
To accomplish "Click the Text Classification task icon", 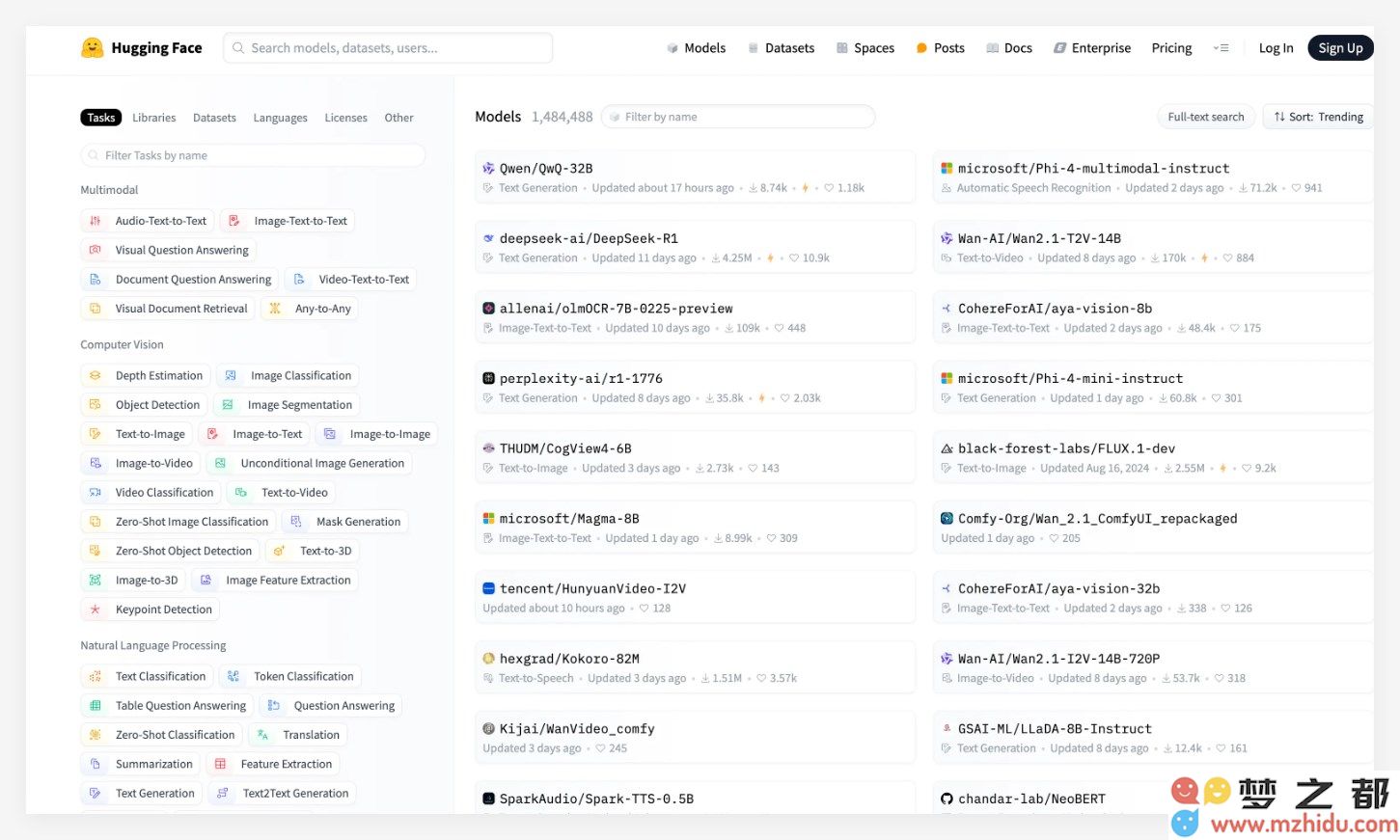I will coord(95,677).
